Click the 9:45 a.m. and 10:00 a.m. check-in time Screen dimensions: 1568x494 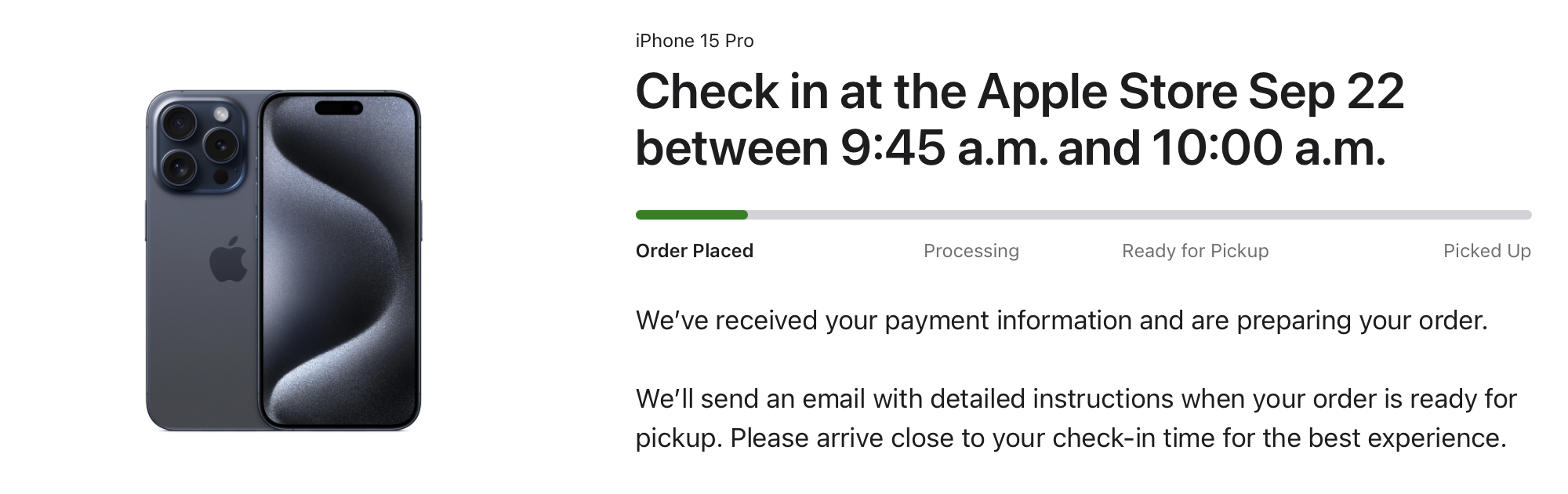click(x=1113, y=148)
